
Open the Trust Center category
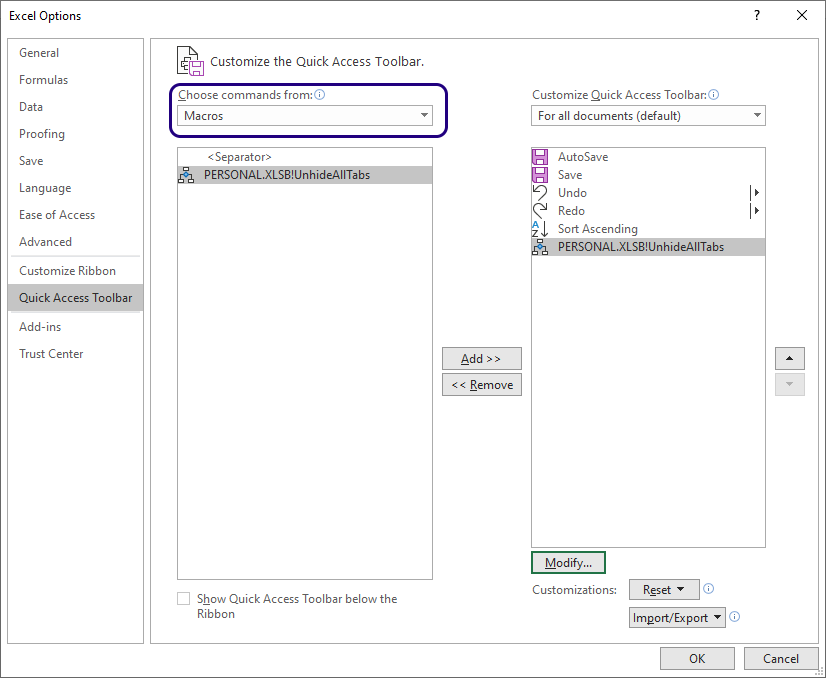76,353
